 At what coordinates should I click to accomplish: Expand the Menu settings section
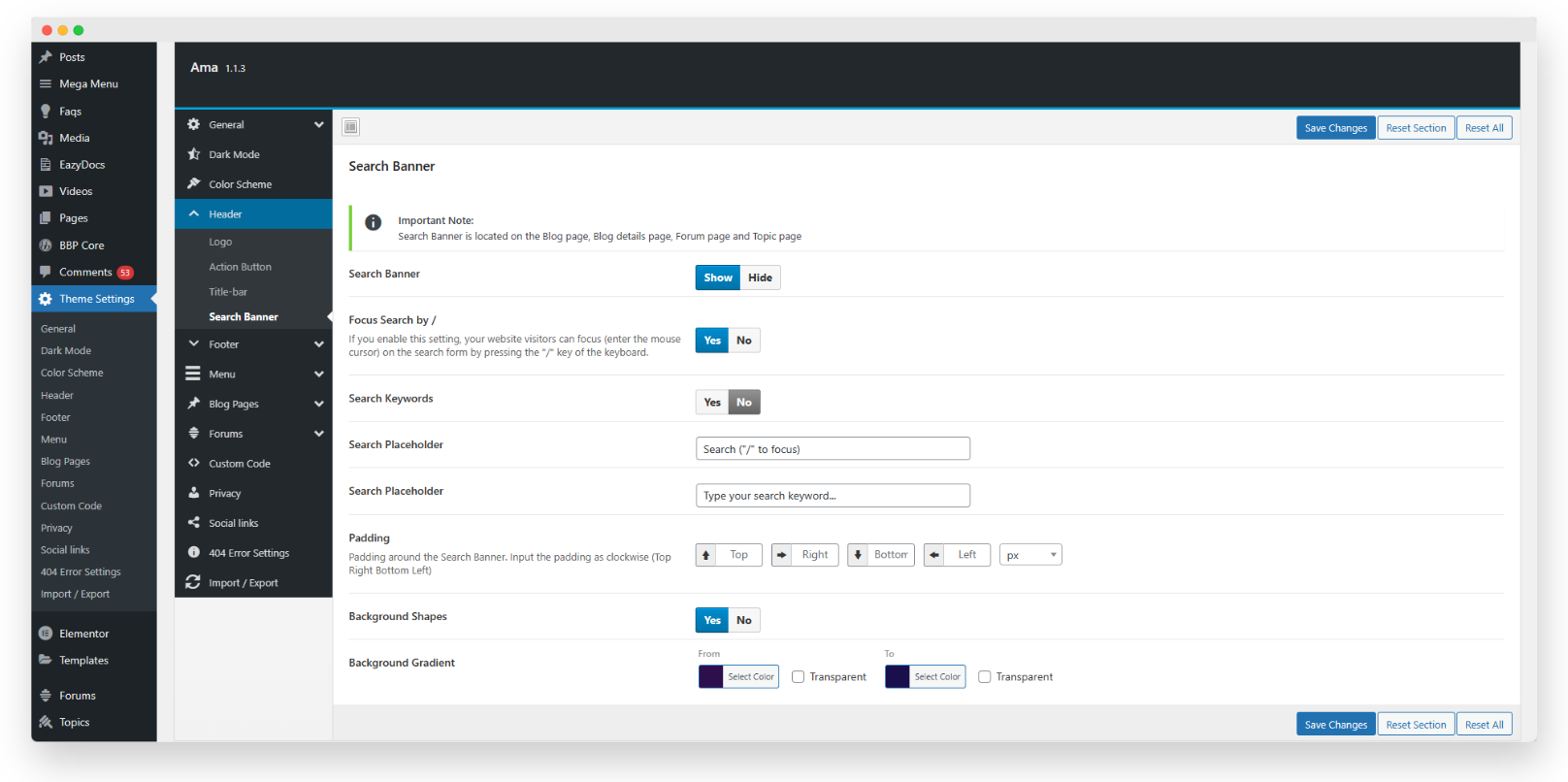(254, 374)
